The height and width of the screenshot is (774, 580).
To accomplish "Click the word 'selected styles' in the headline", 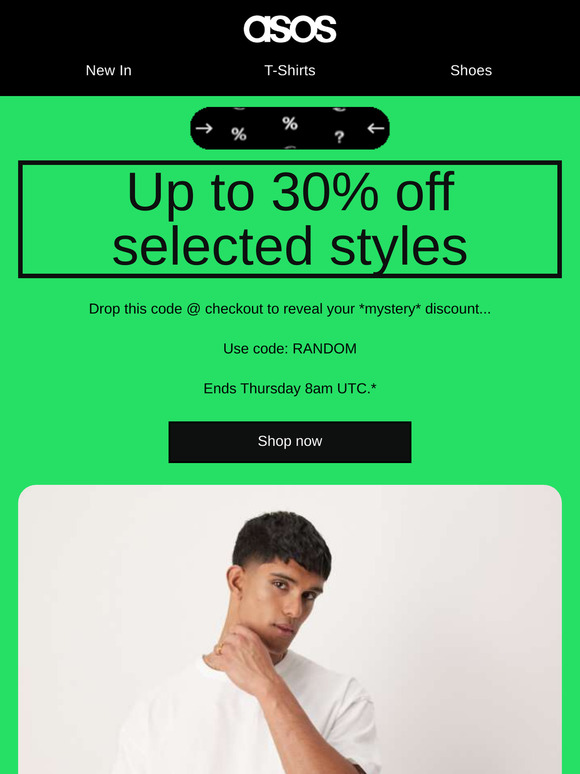I will tap(290, 246).
